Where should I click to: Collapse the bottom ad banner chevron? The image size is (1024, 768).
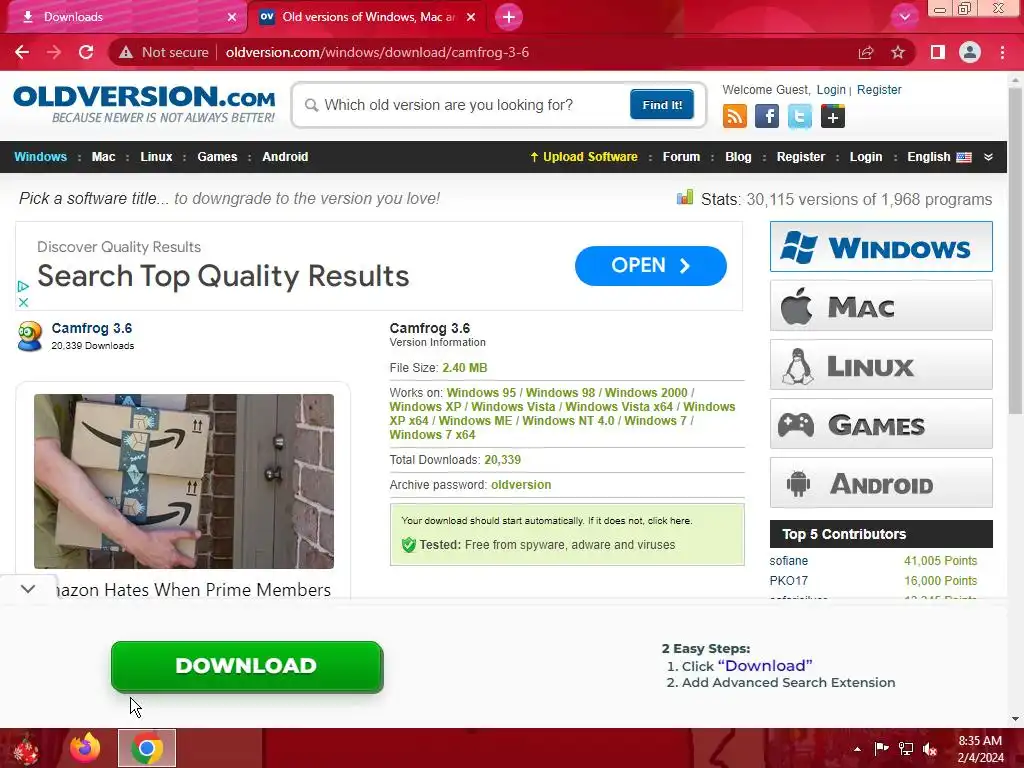(x=28, y=588)
